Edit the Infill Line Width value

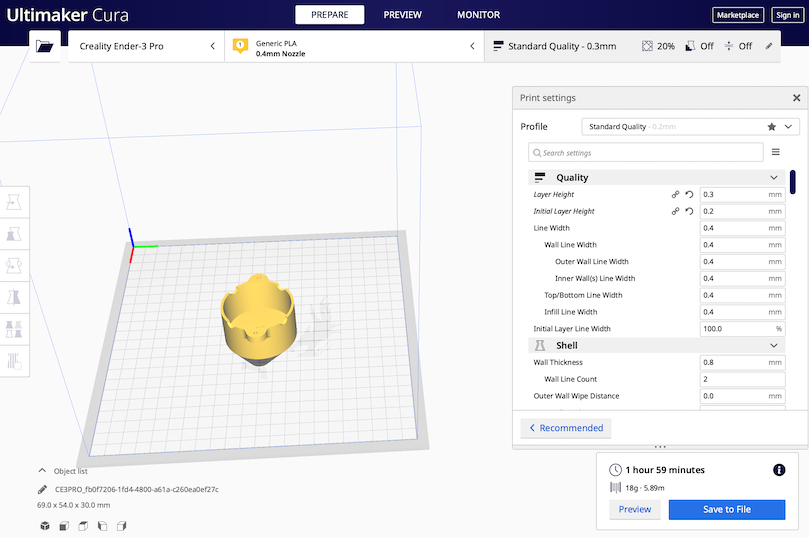(x=742, y=312)
